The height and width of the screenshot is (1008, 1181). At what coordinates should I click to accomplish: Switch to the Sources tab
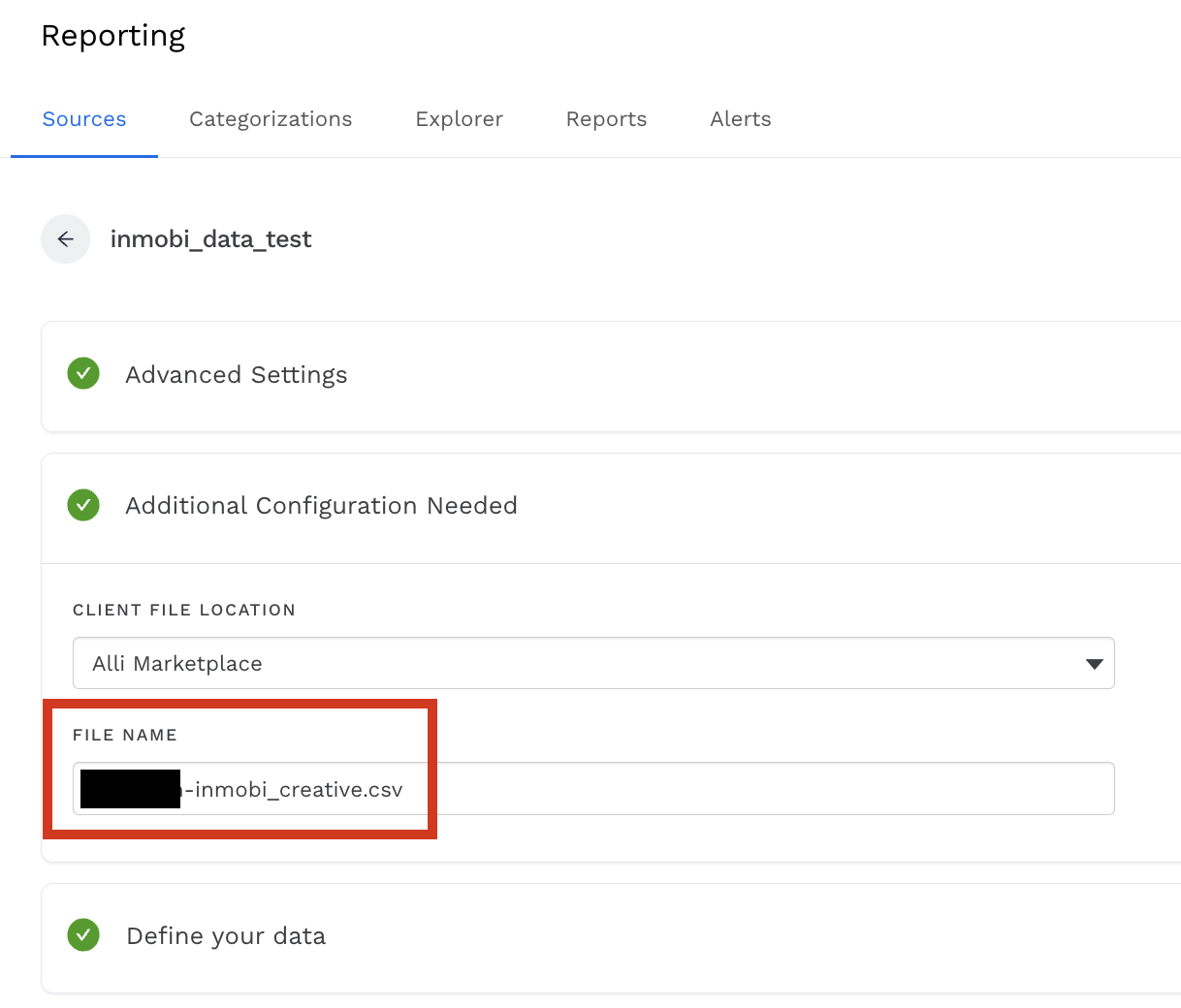coord(84,119)
